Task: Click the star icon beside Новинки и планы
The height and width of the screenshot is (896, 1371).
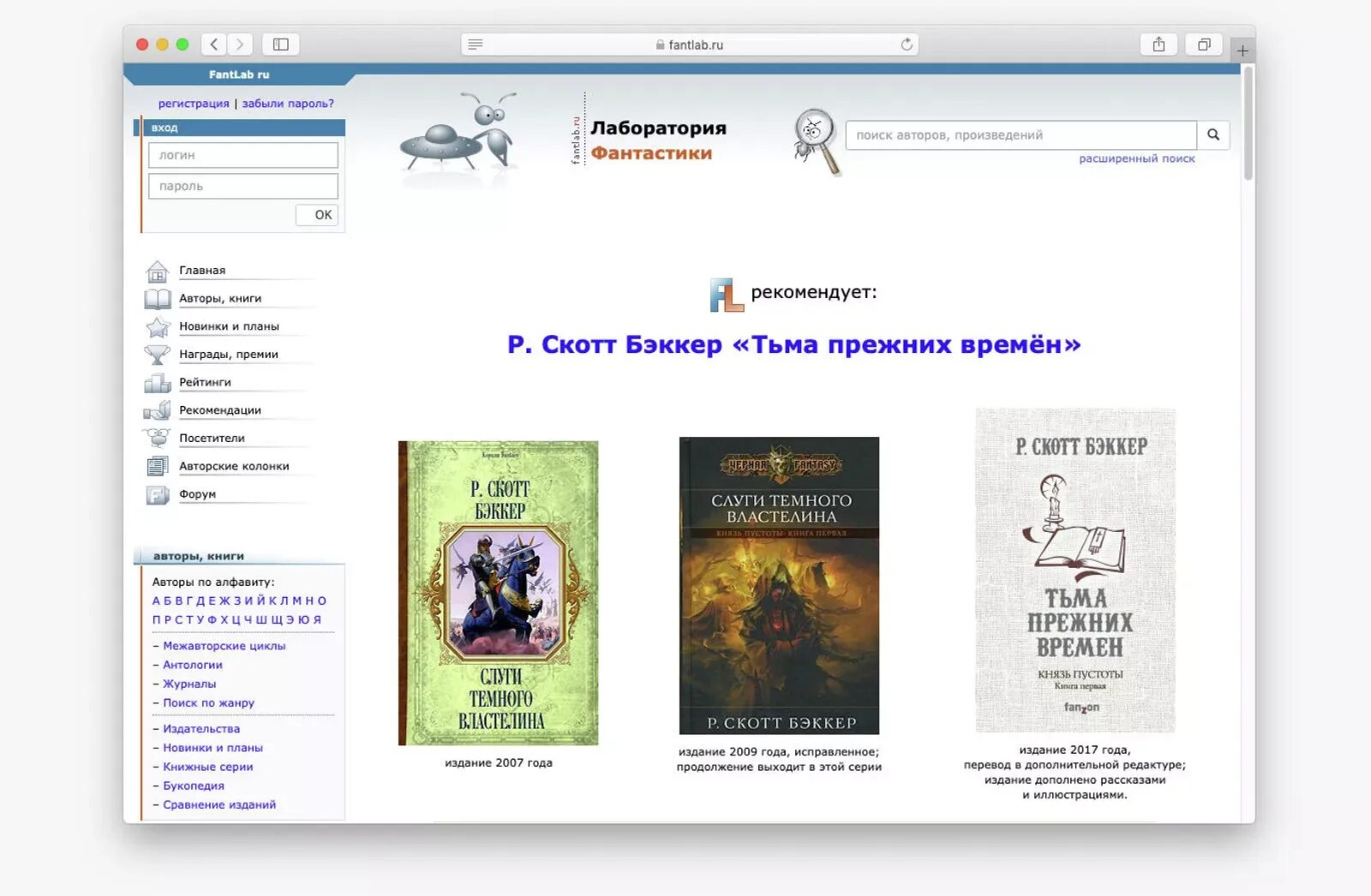Action: pos(157,327)
